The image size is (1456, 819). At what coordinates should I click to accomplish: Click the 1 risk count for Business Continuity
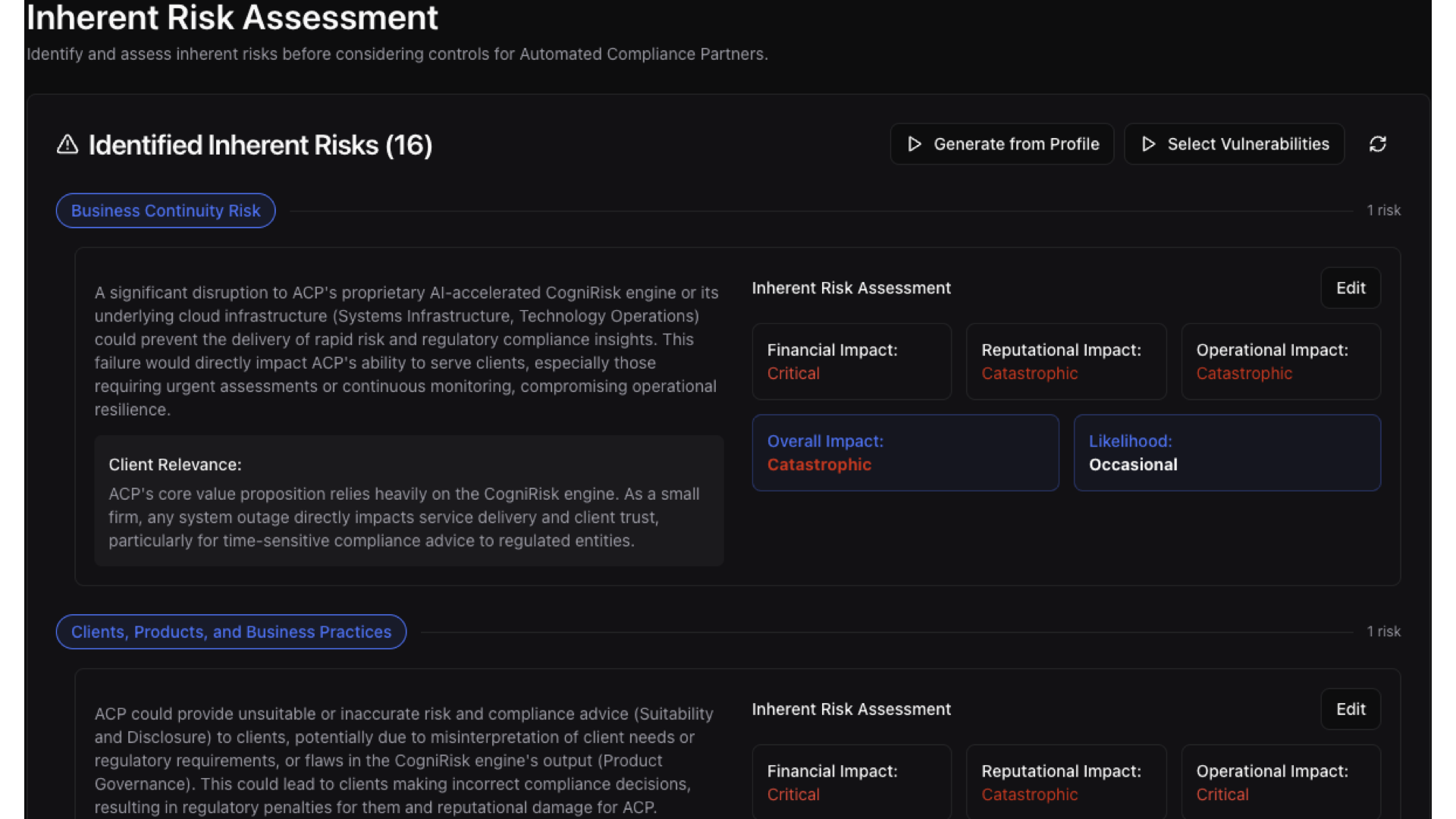pyautogui.click(x=1383, y=210)
